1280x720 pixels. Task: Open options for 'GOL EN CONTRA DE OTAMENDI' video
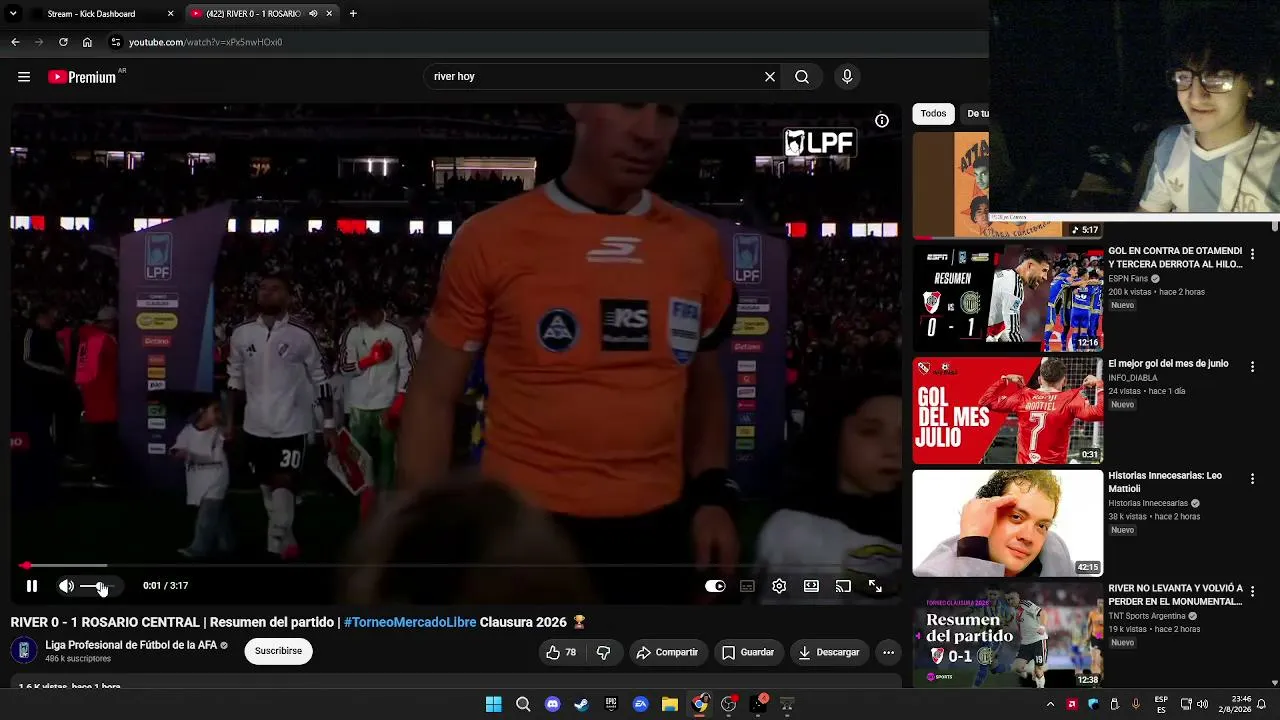(1252, 255)
